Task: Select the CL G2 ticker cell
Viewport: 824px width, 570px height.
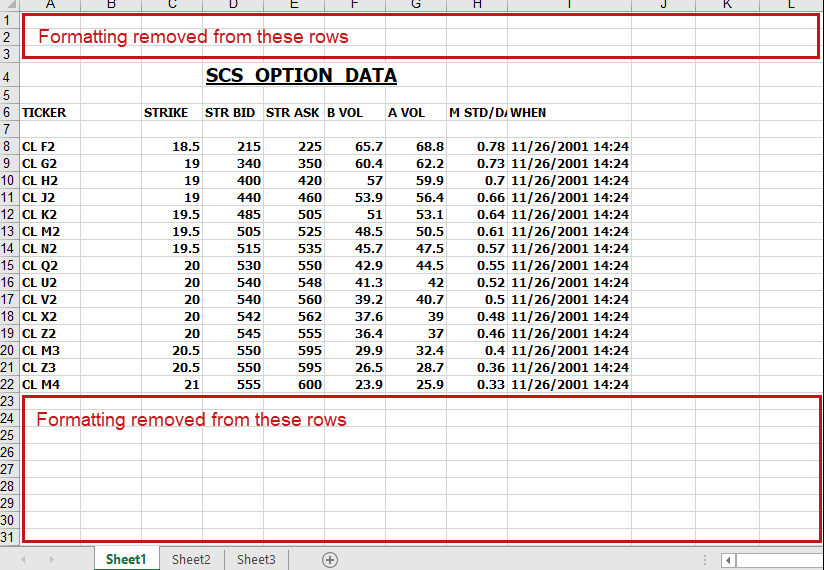Action: pyautogui.click(x=50, y=163)
